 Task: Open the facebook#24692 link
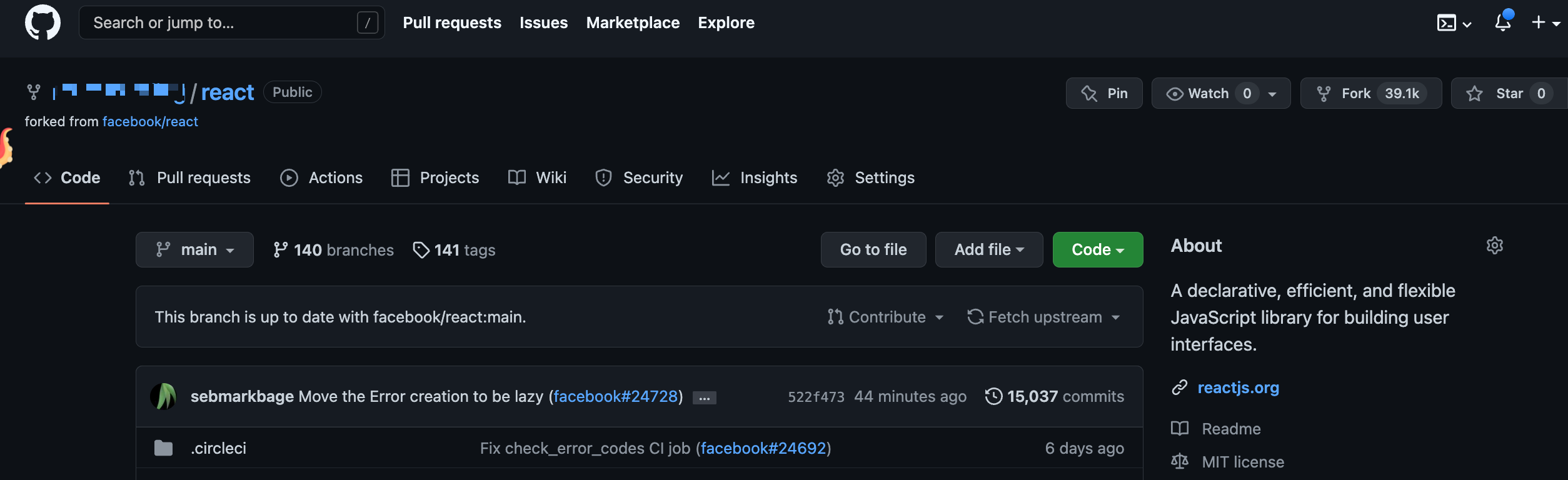pyautogui.click(x=763, y=448)
